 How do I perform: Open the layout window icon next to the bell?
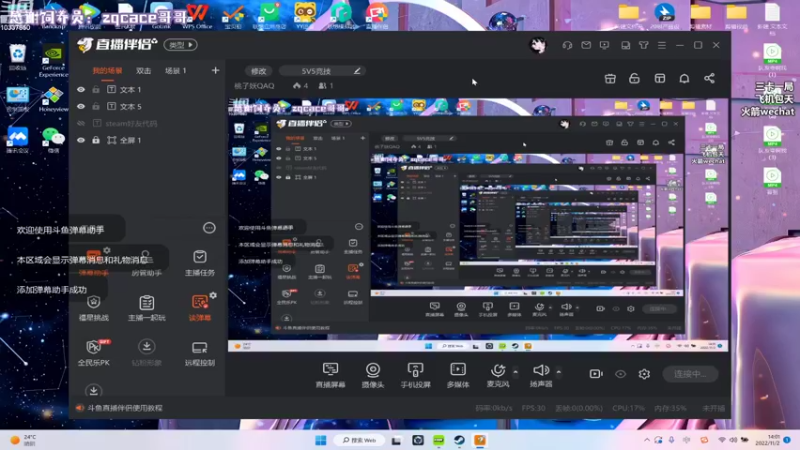point(660,79)
